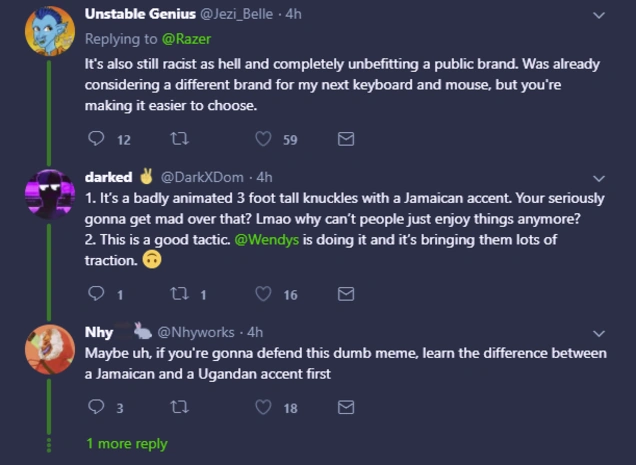Send Unstable Genius's tweet via direct message
This screenshot has height=465, width=636.
point(346,139)
